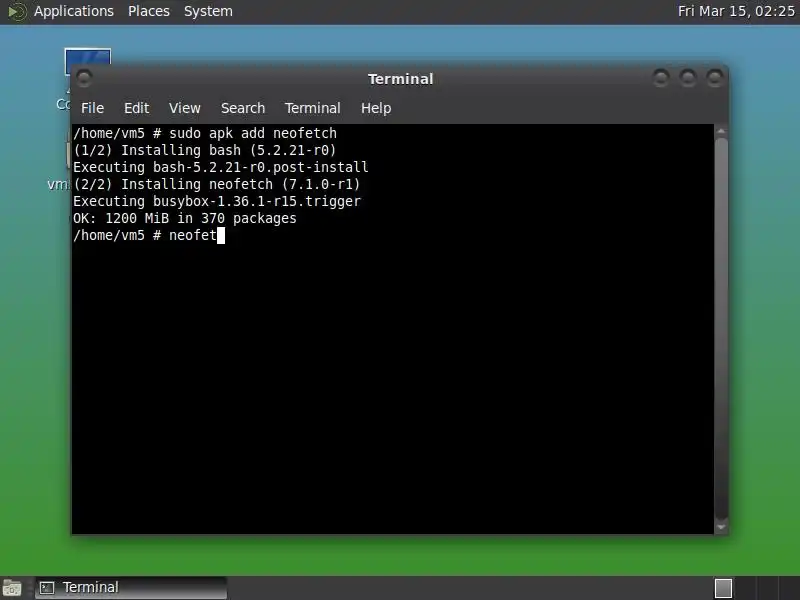Open the View menu in Terminal
Screen dimensions: 800x600
(185, 108)
